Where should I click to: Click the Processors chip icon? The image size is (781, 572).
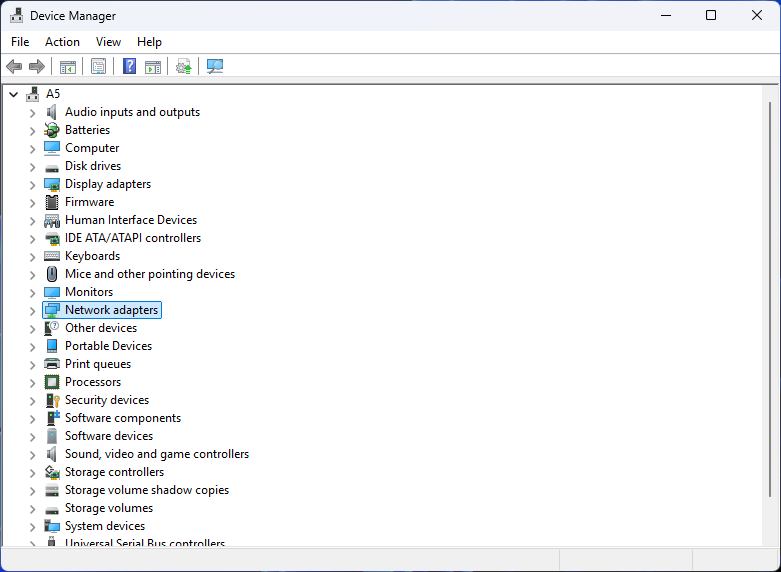(52, 382)
